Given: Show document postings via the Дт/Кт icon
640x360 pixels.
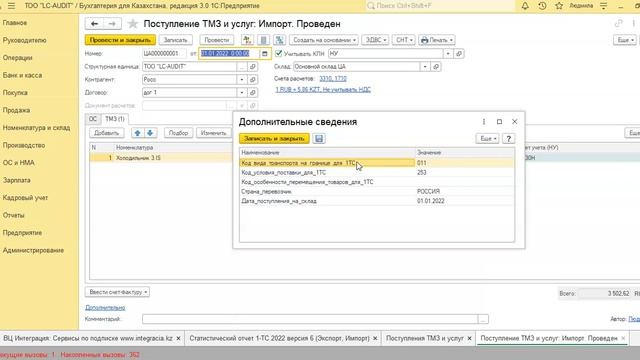Looking at the screenshot, I should [x=247, y=40].
